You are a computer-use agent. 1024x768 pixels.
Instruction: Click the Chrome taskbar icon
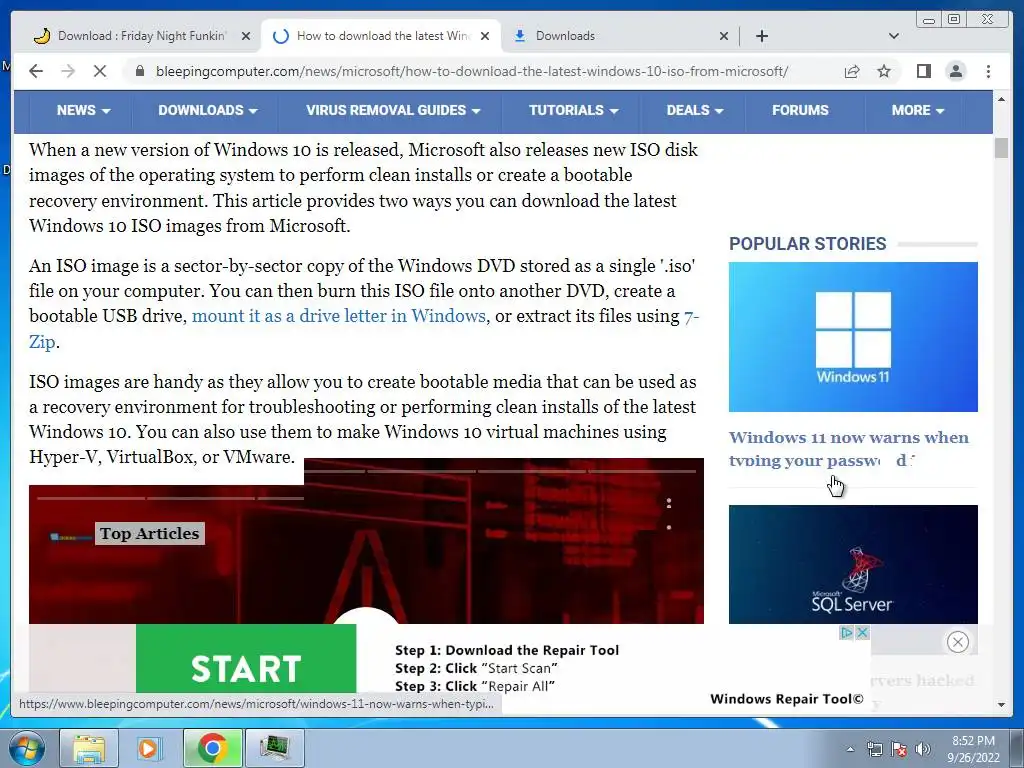click(x=213, y=748)
